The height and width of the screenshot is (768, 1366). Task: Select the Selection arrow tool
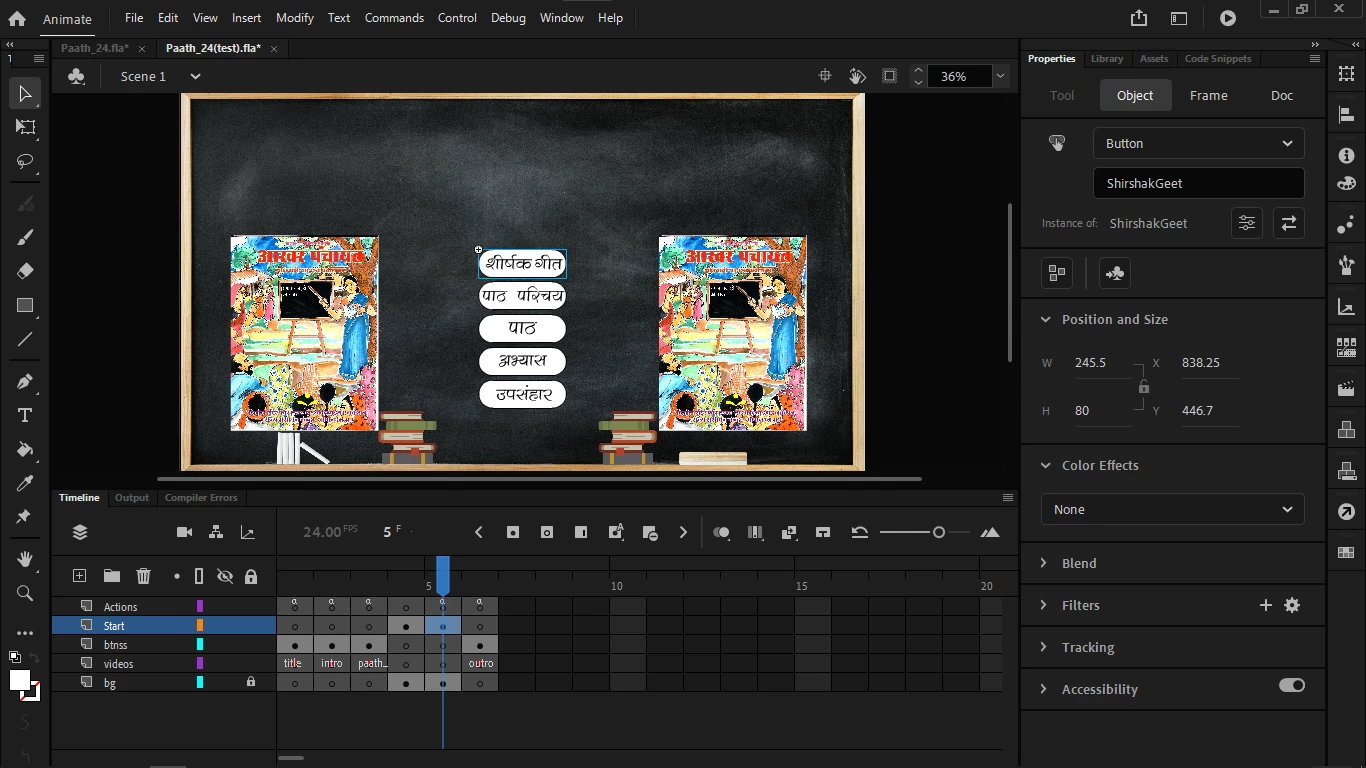[x=25, y=94]
